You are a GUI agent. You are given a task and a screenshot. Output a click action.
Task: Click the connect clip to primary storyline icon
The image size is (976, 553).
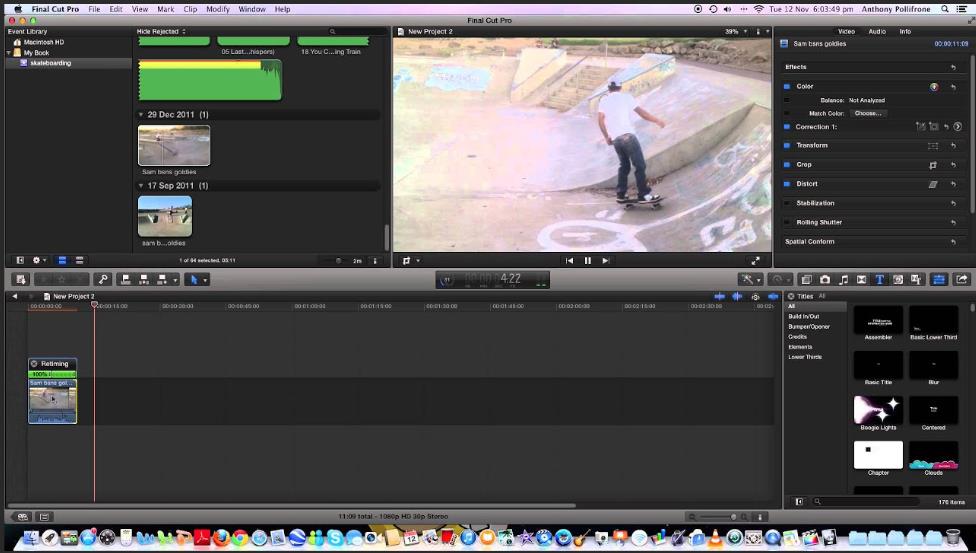coord(125,280)
